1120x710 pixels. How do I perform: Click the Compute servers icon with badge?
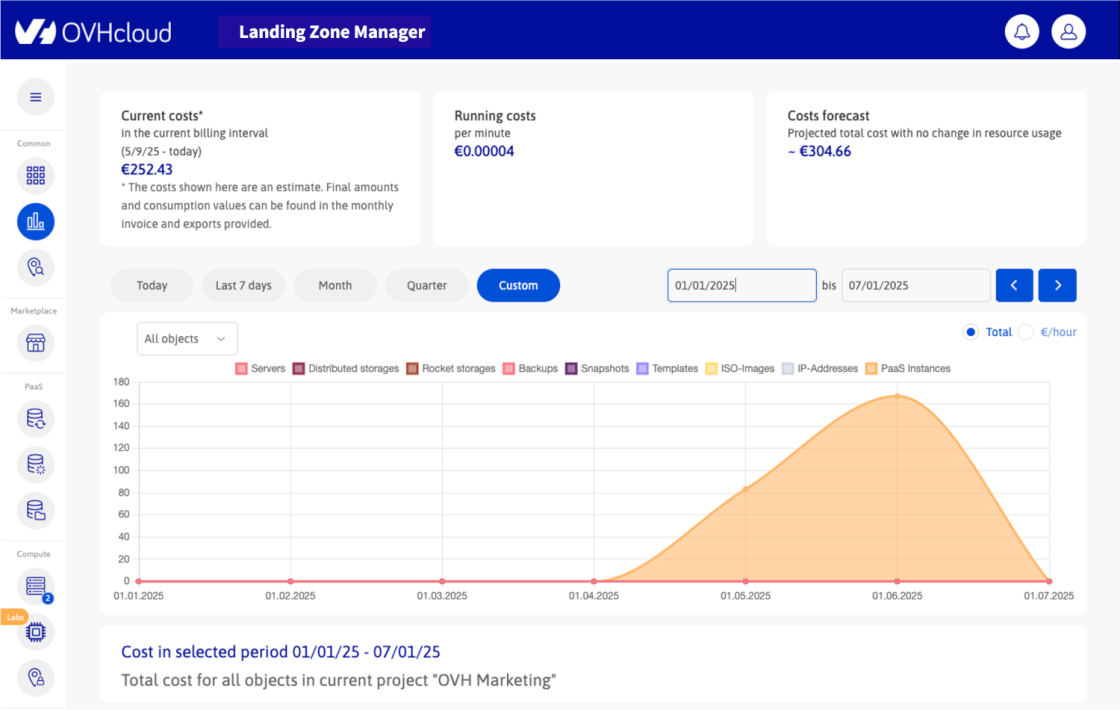click(36, 585)
